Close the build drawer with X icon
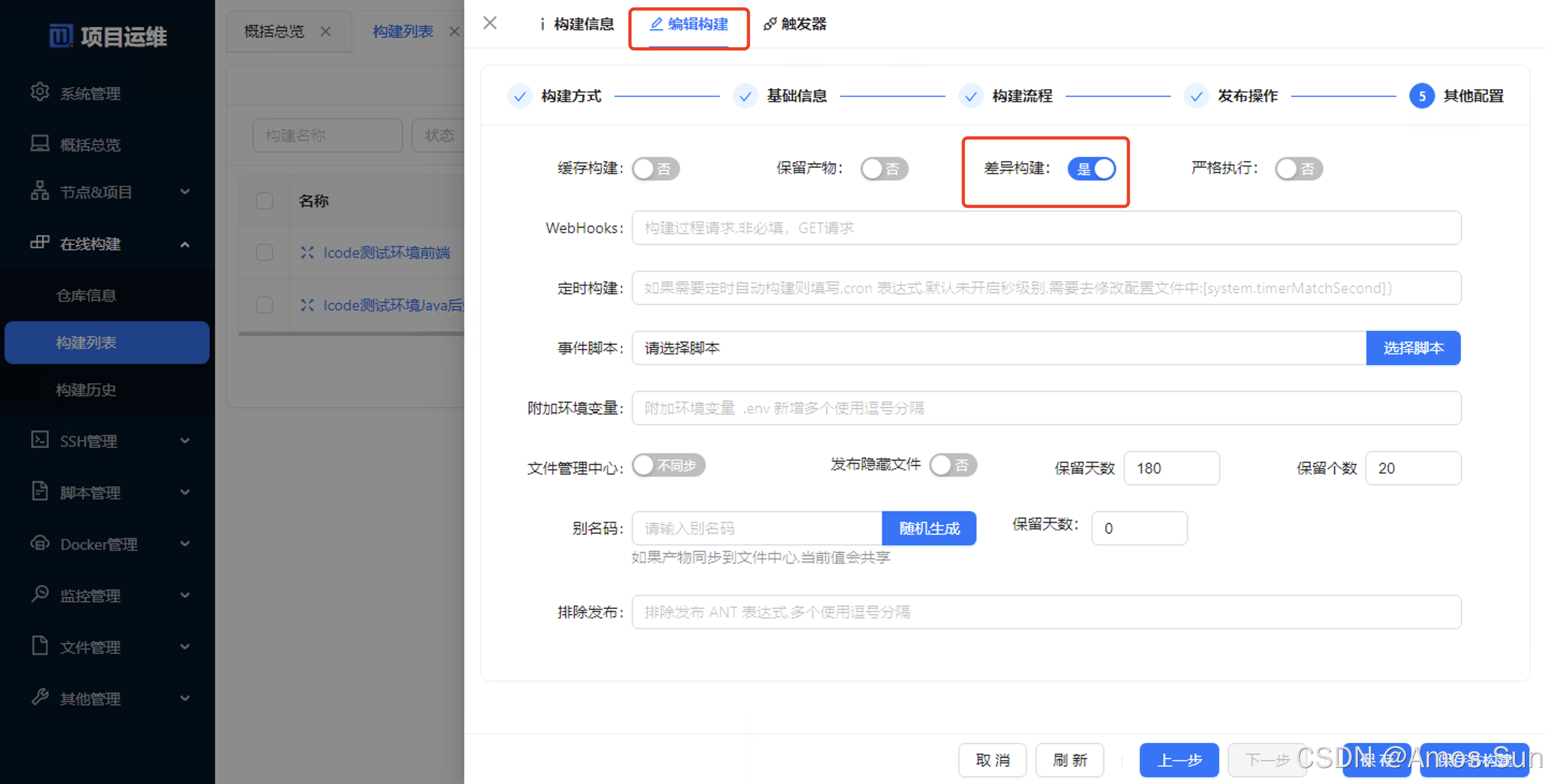The image size is (1546, 784). (490, 23)
